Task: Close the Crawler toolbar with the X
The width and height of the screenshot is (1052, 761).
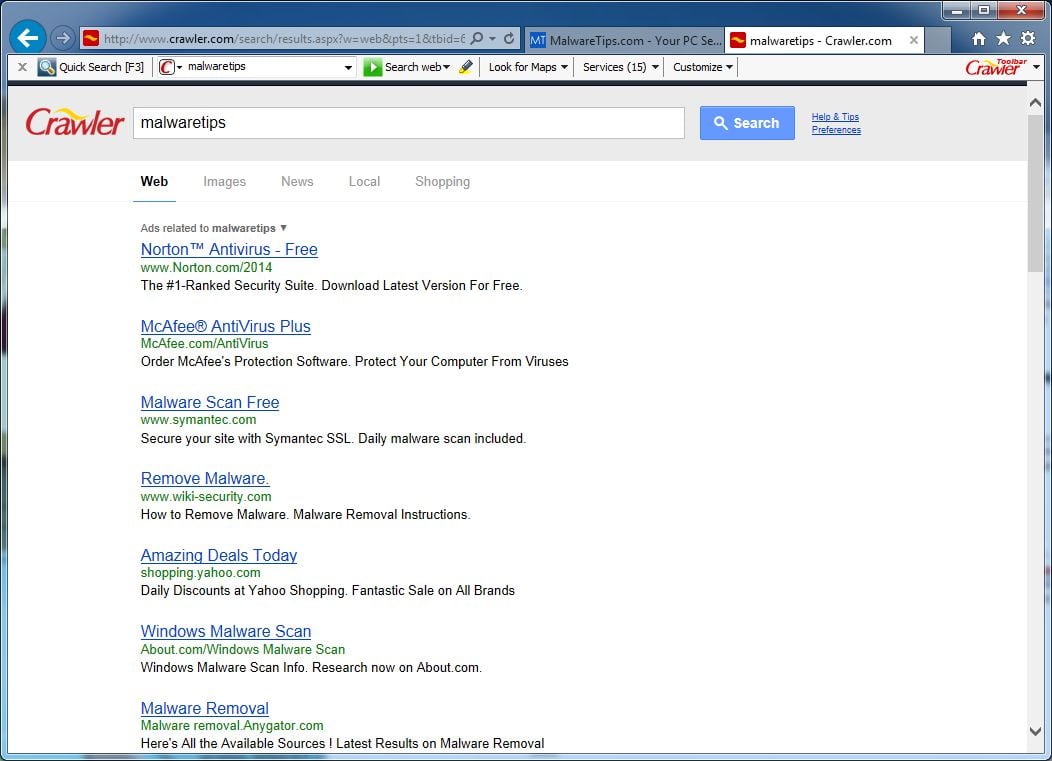Action: (x=22, y=66)
